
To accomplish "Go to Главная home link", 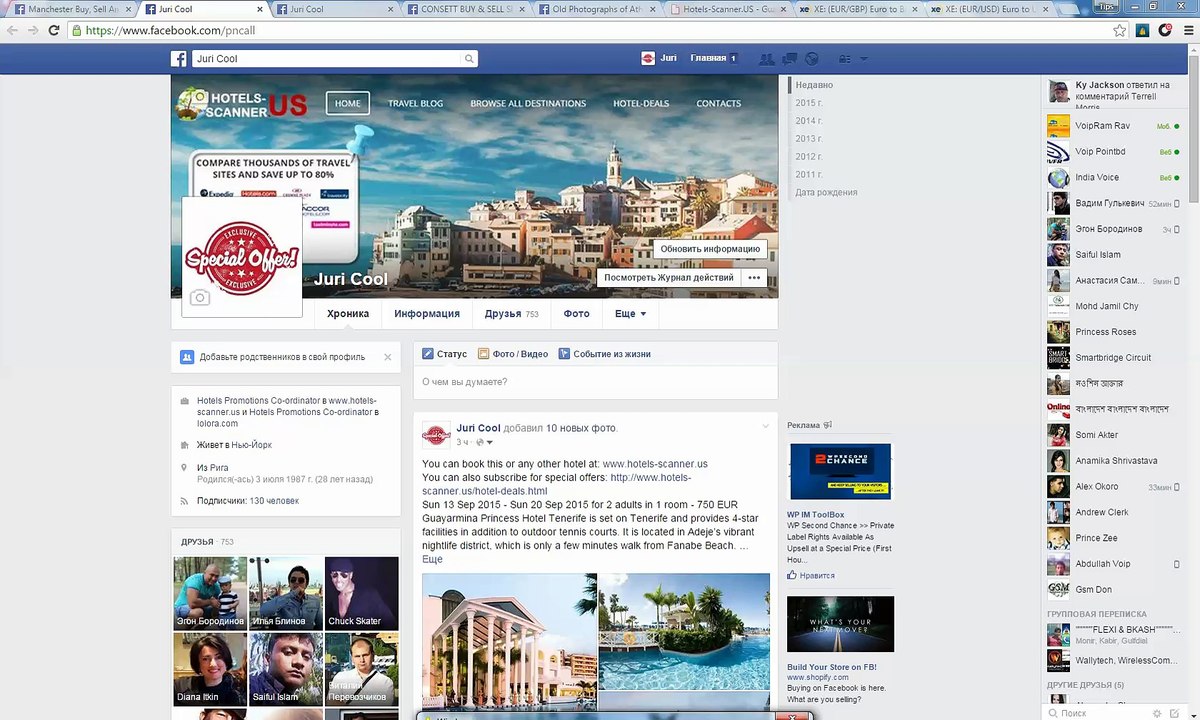I will click(x=708, y=59).
